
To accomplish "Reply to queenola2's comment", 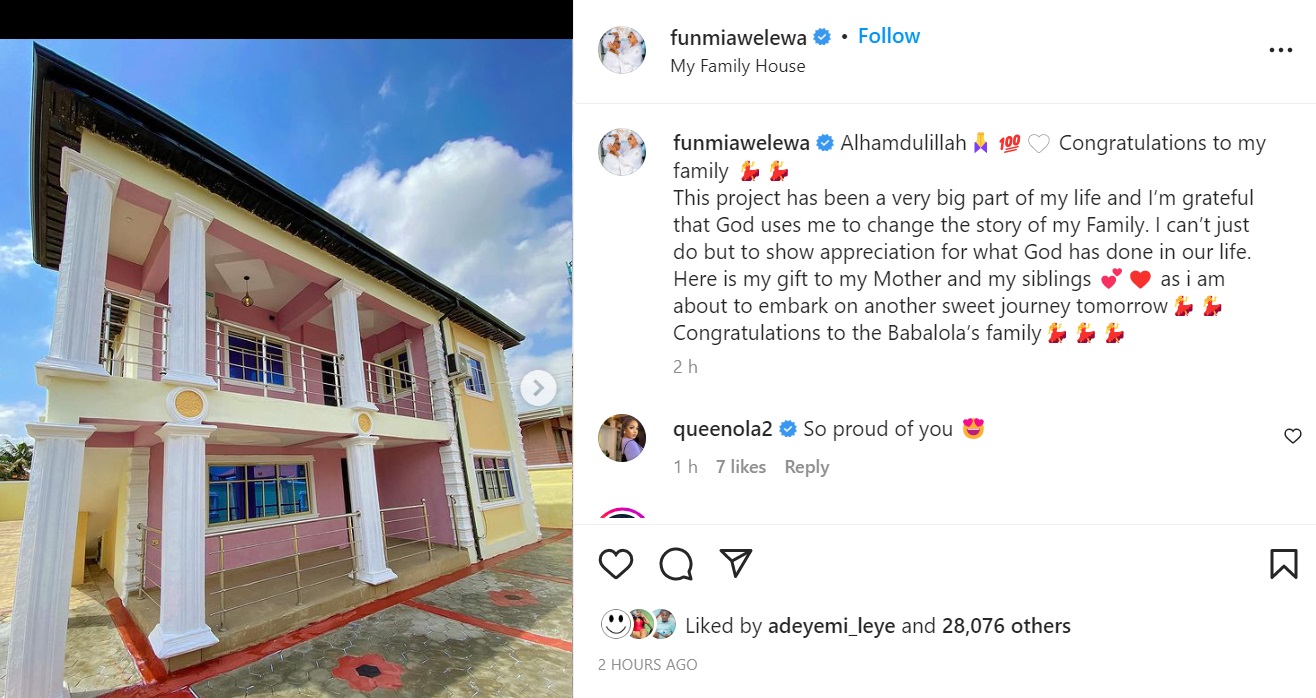I will (806, 467).
